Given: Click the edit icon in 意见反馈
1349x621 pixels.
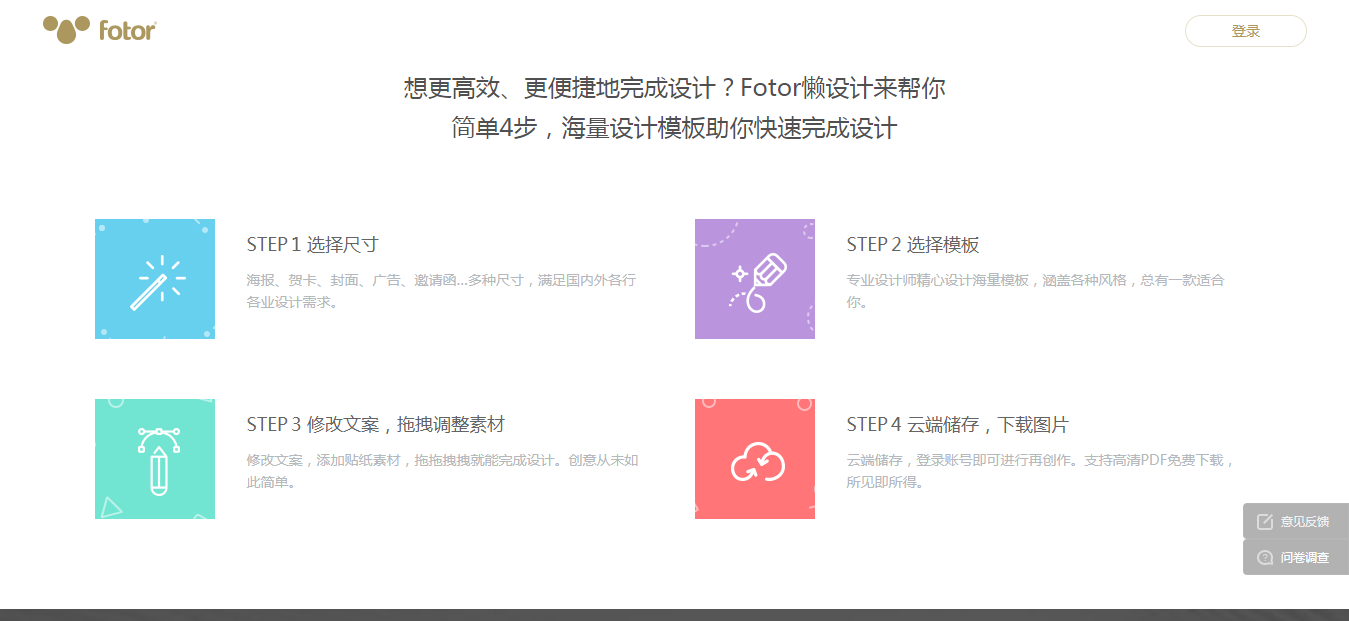Looking at the screenshot, I should pos(1264,521).
